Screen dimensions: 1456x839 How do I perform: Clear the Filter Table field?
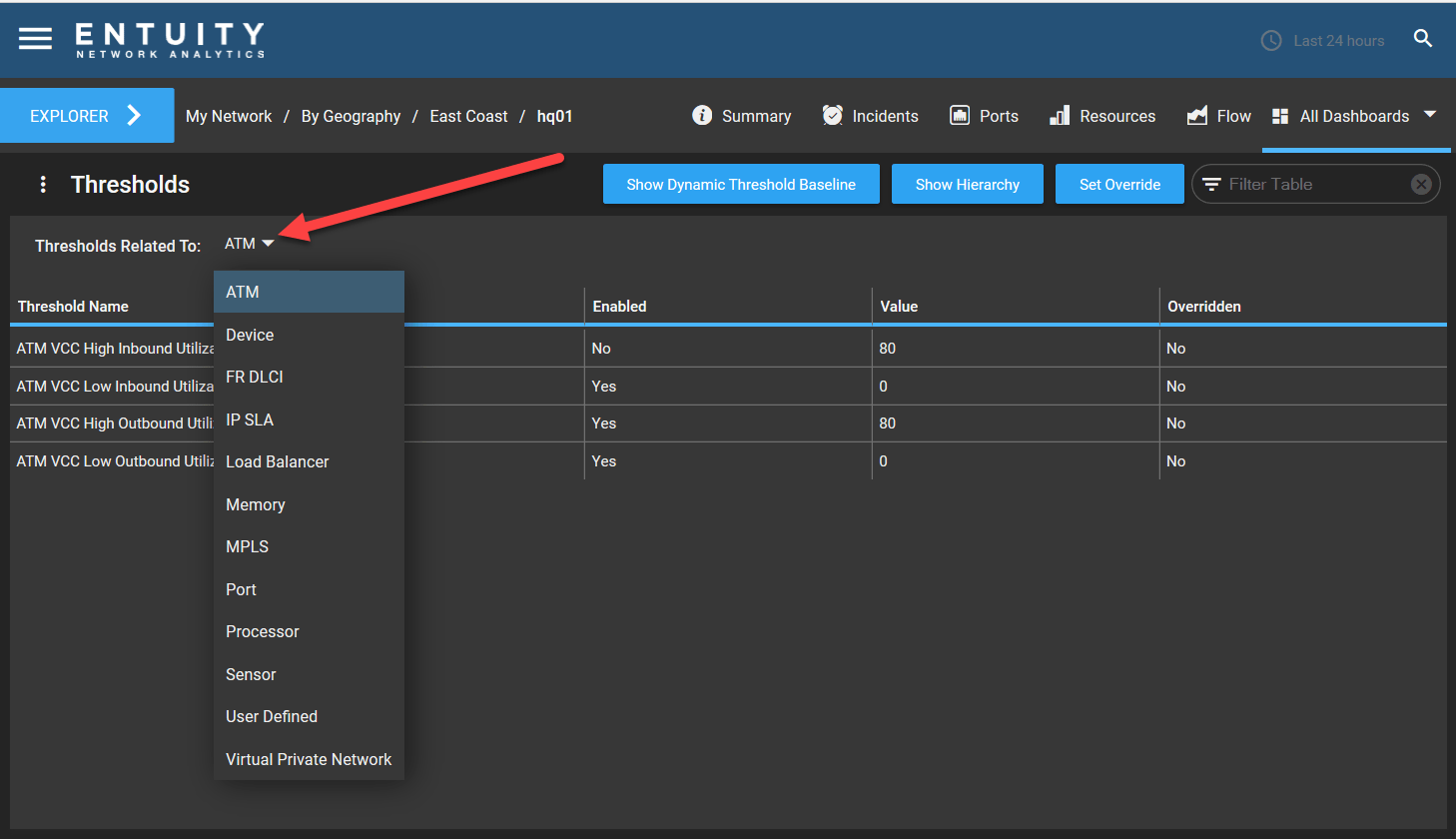click(1421, 184)
